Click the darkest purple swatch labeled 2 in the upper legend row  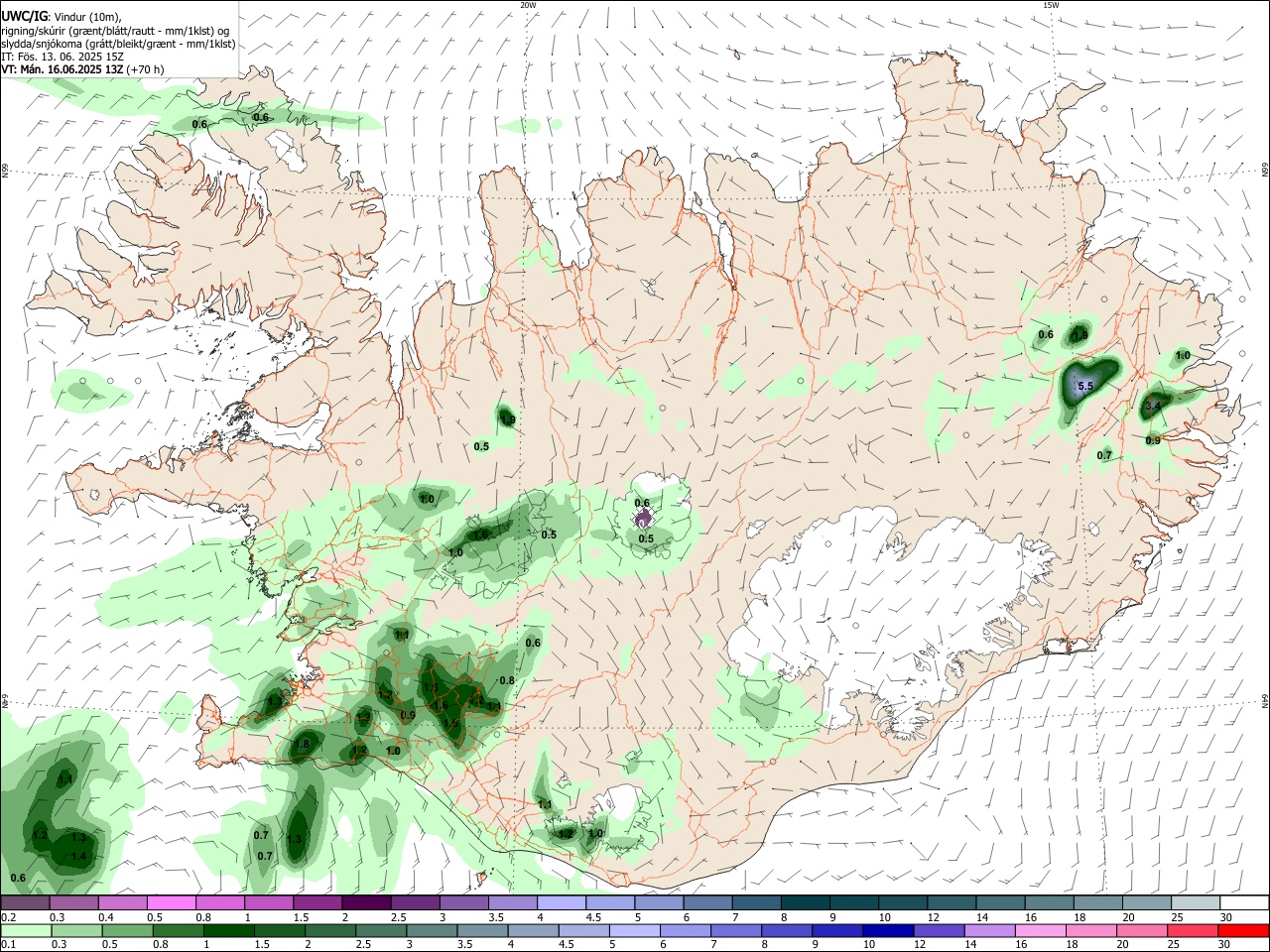coord(366,903)
